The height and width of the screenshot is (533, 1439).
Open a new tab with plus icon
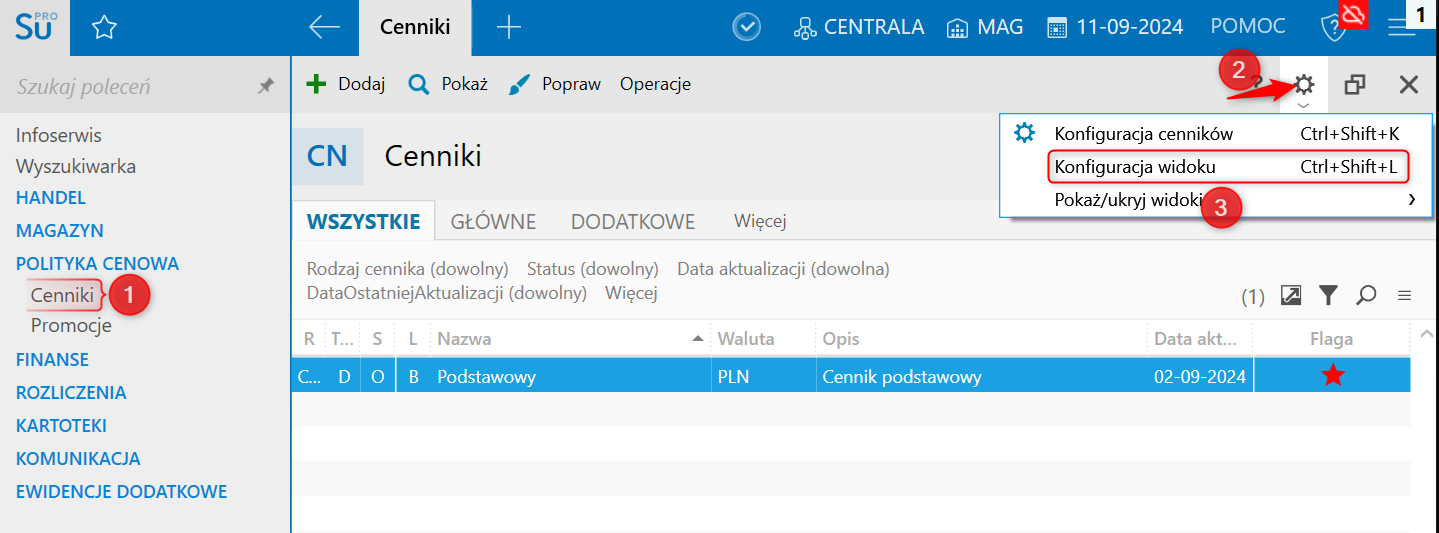coord(509,28)
